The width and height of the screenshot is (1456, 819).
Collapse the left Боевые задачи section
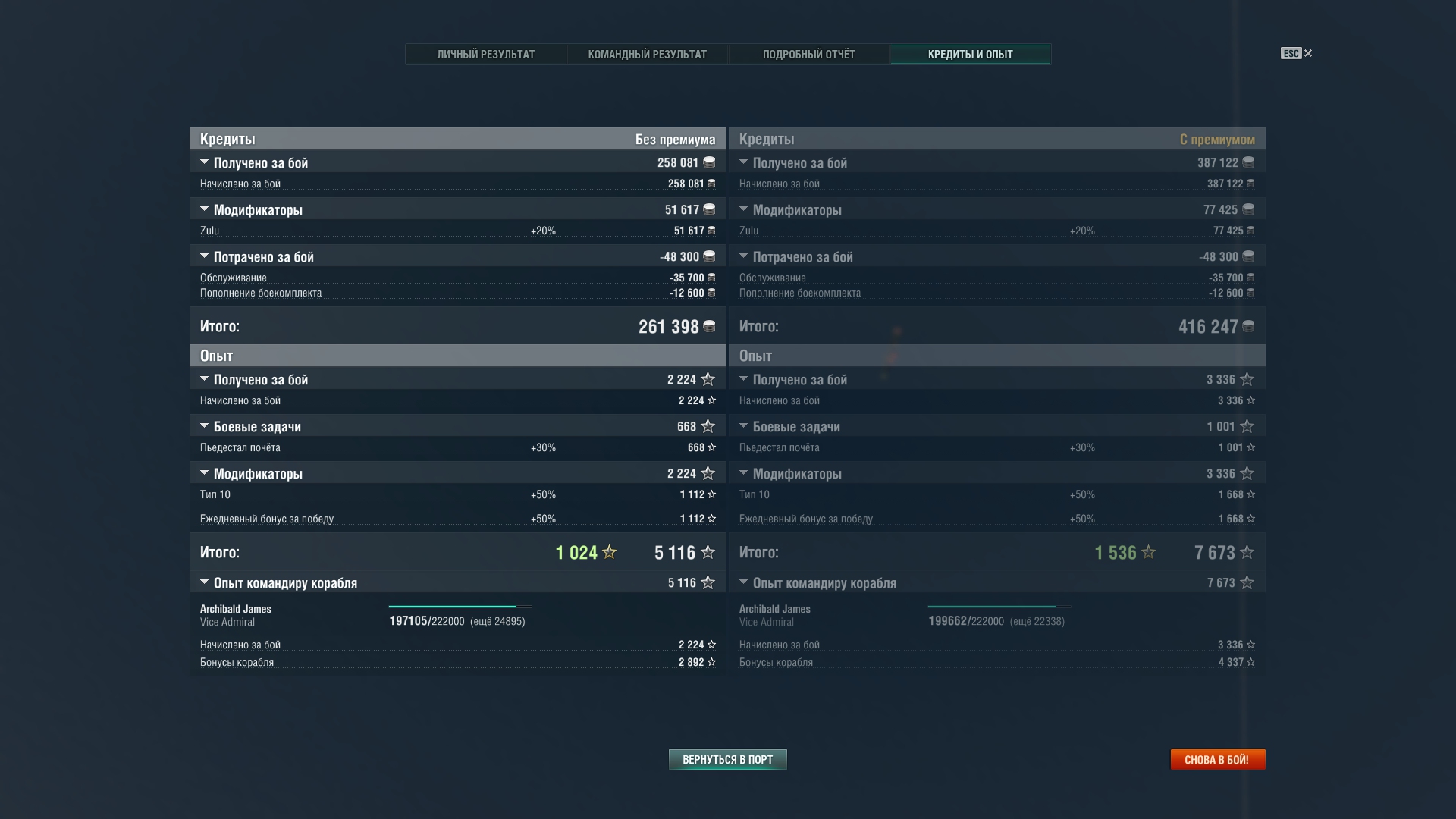click(204, 426)
